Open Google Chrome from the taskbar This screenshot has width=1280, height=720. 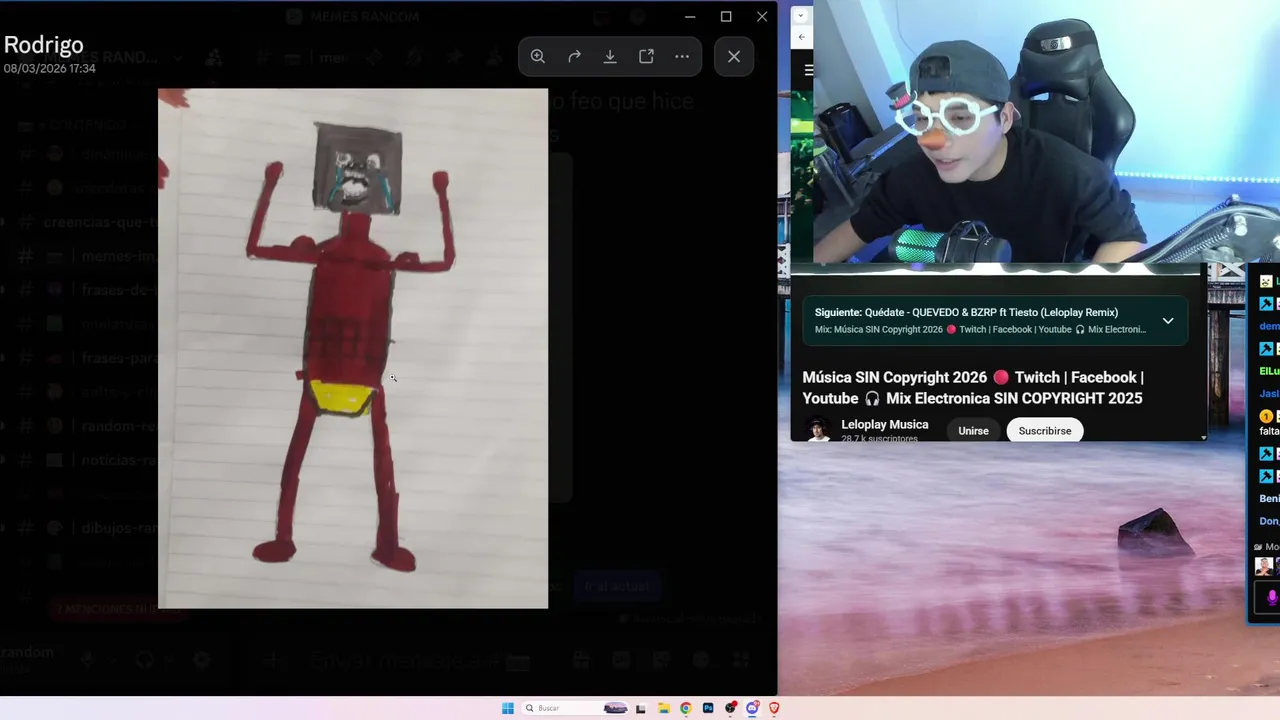tap(685, 708)
